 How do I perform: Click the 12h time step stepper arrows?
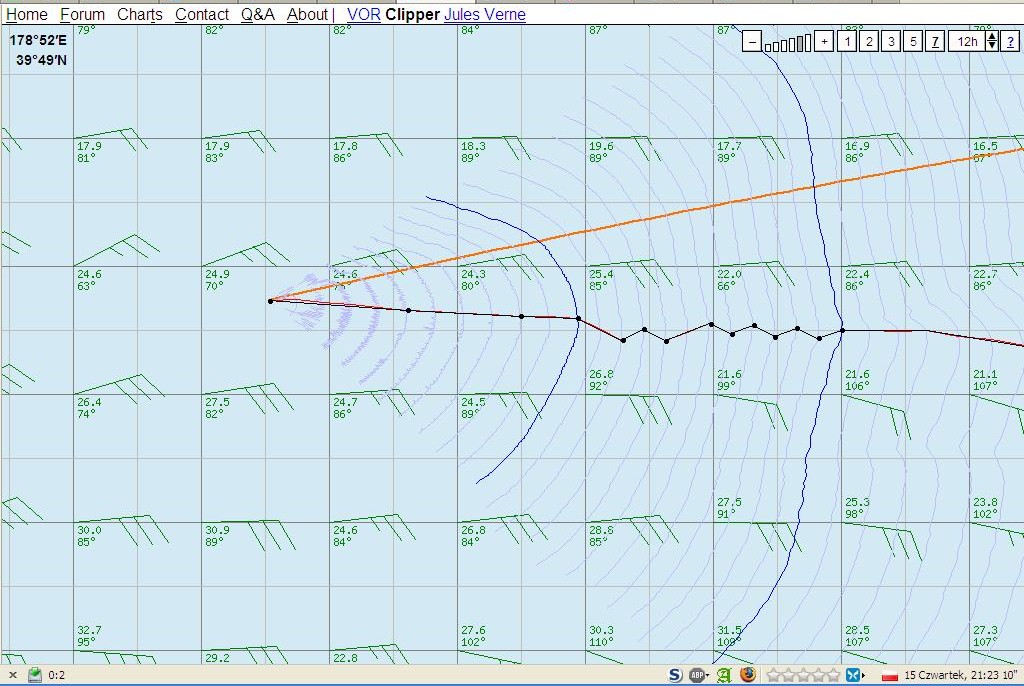pos(991,41)
